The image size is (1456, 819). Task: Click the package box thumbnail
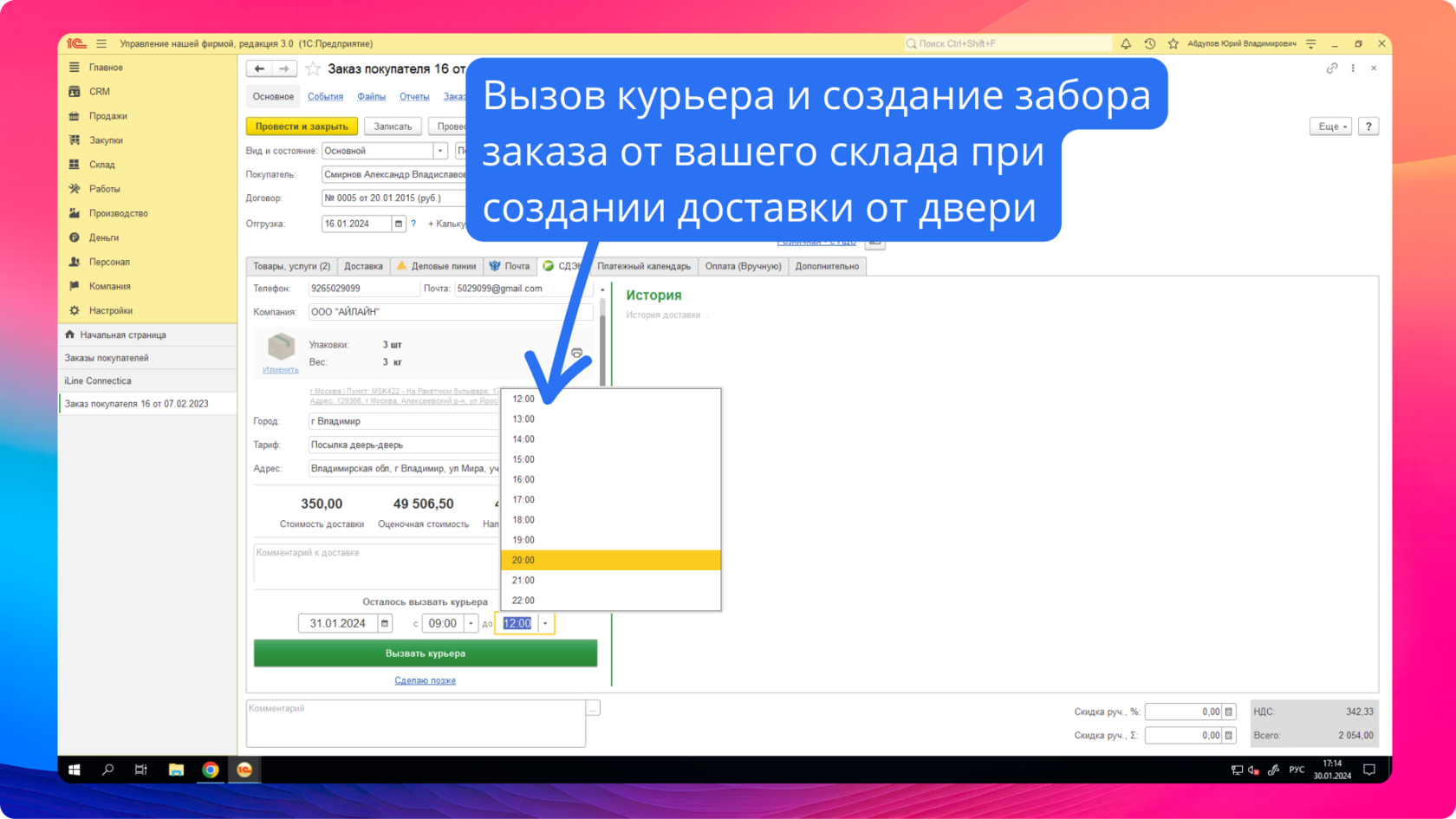(x=281, y=347)
